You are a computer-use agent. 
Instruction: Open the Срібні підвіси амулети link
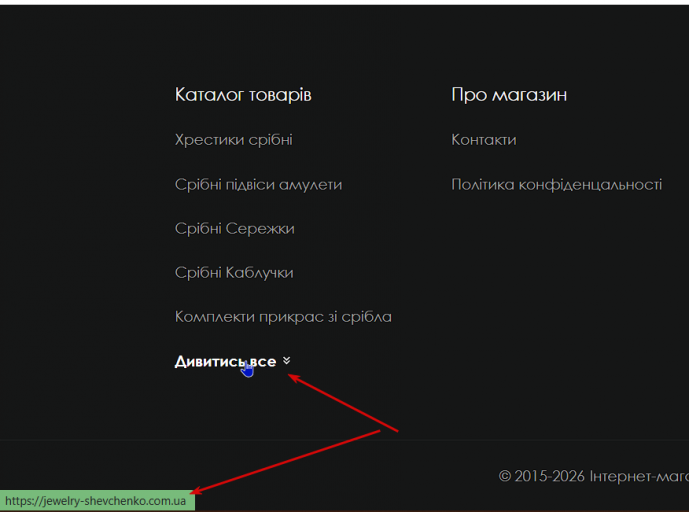pos(258,185)
